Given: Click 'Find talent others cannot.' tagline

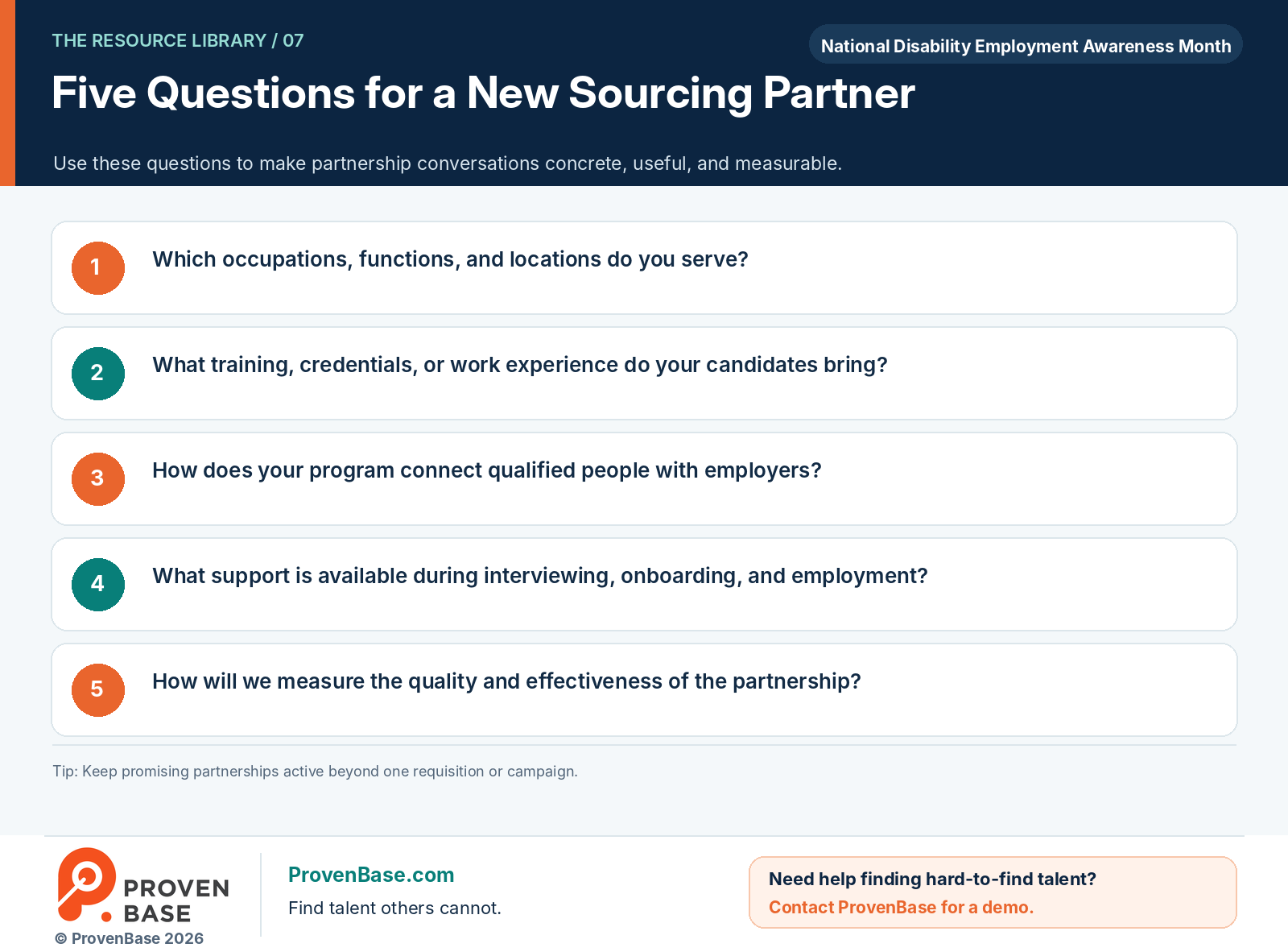Looking at the screenshot, I should (394, 908).
